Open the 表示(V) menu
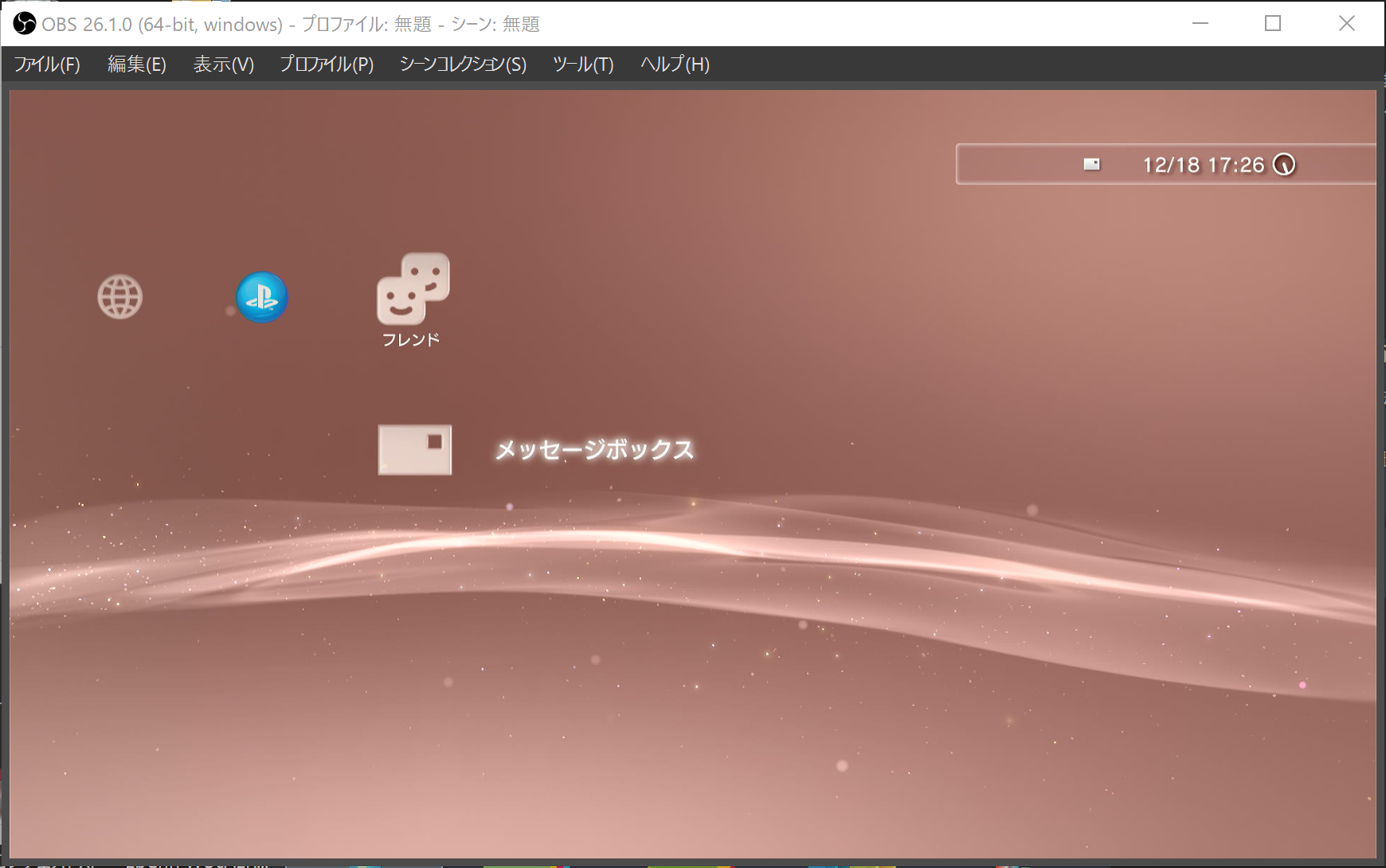Screen dimensions: 1386x868 (224, 65)
